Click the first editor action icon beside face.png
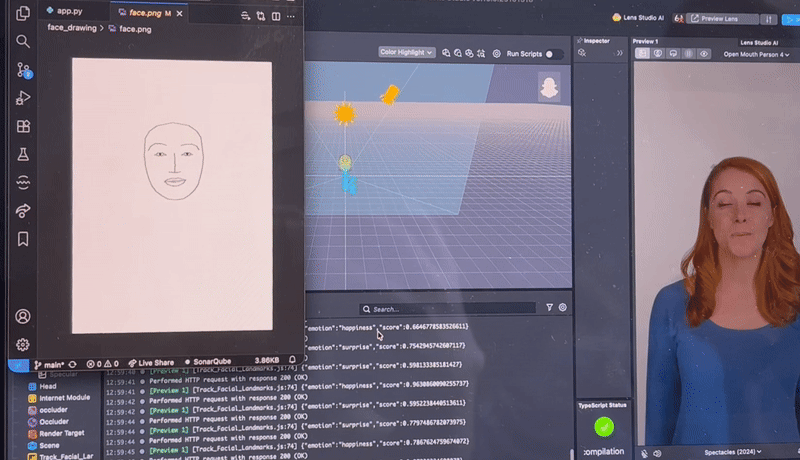The image size is (800, 460). (x=245, y=16)
